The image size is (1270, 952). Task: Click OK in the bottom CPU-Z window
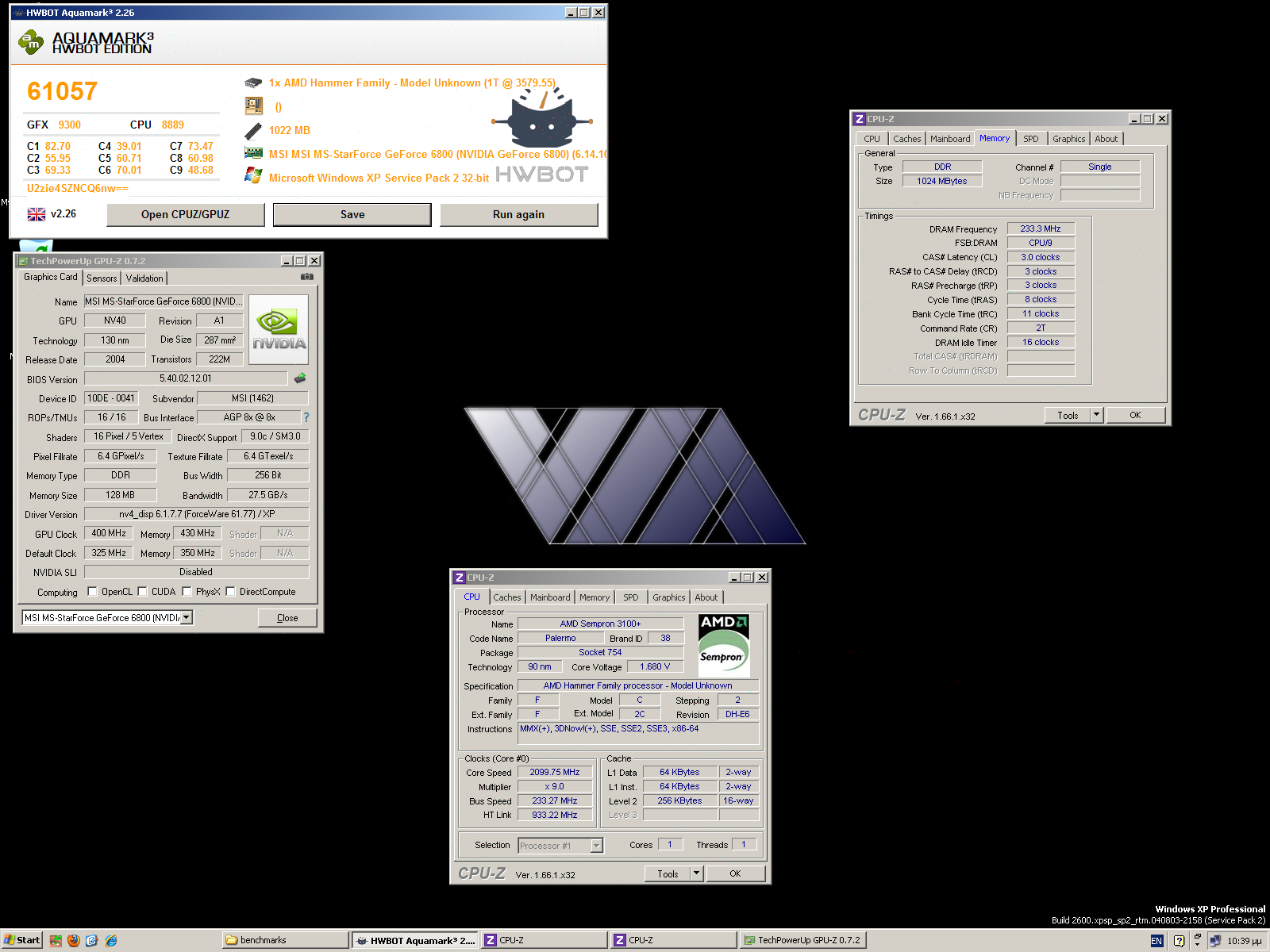click(736, 873)
